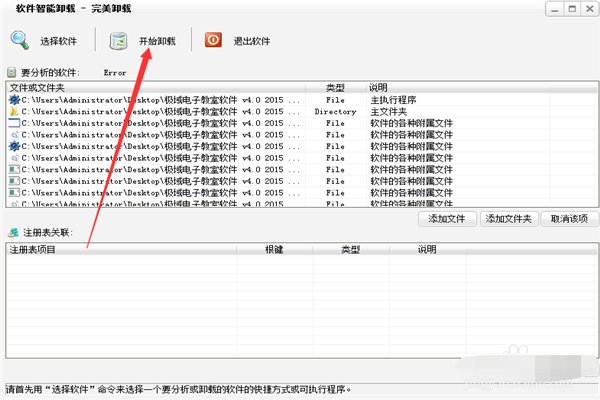Select the row described as 主执行程序
The height and width of the screenshot is (400, 600).
(x=302, y=100)
